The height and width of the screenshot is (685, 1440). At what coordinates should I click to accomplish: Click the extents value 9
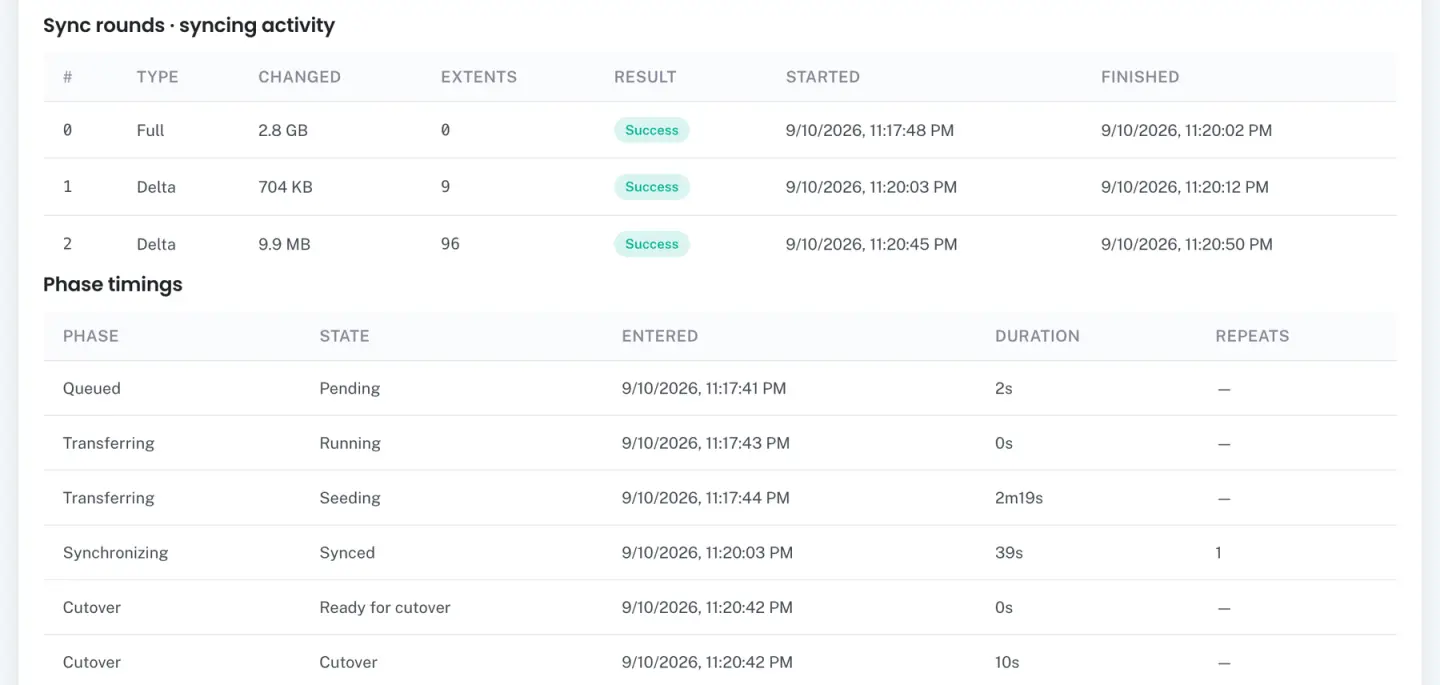tap(446, 187)
